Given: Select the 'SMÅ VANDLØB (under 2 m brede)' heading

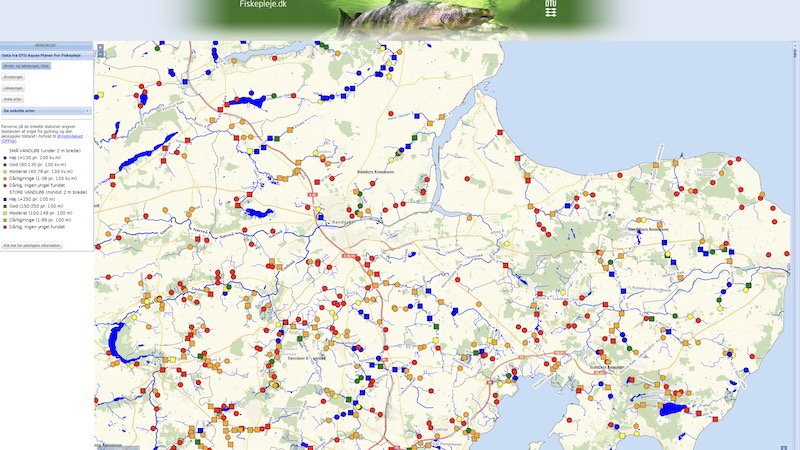Looking at the screenshot, I should tap(45, 151).
